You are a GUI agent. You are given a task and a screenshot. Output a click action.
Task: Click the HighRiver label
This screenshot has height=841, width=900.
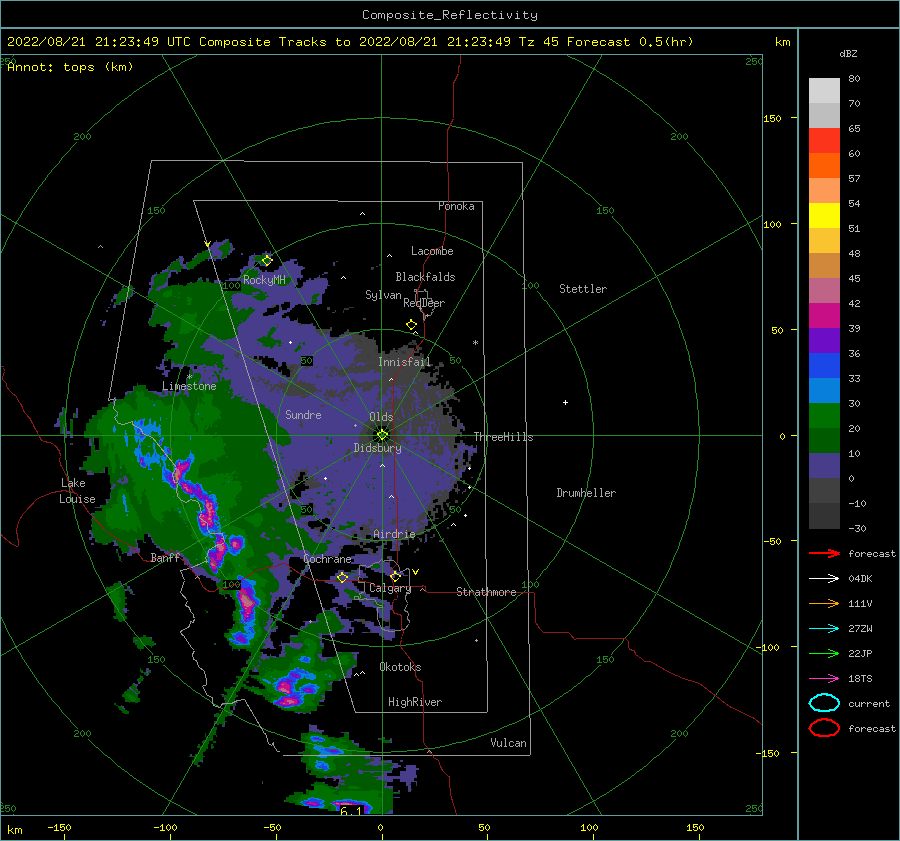pyautogui.click(x=415, y=702)
